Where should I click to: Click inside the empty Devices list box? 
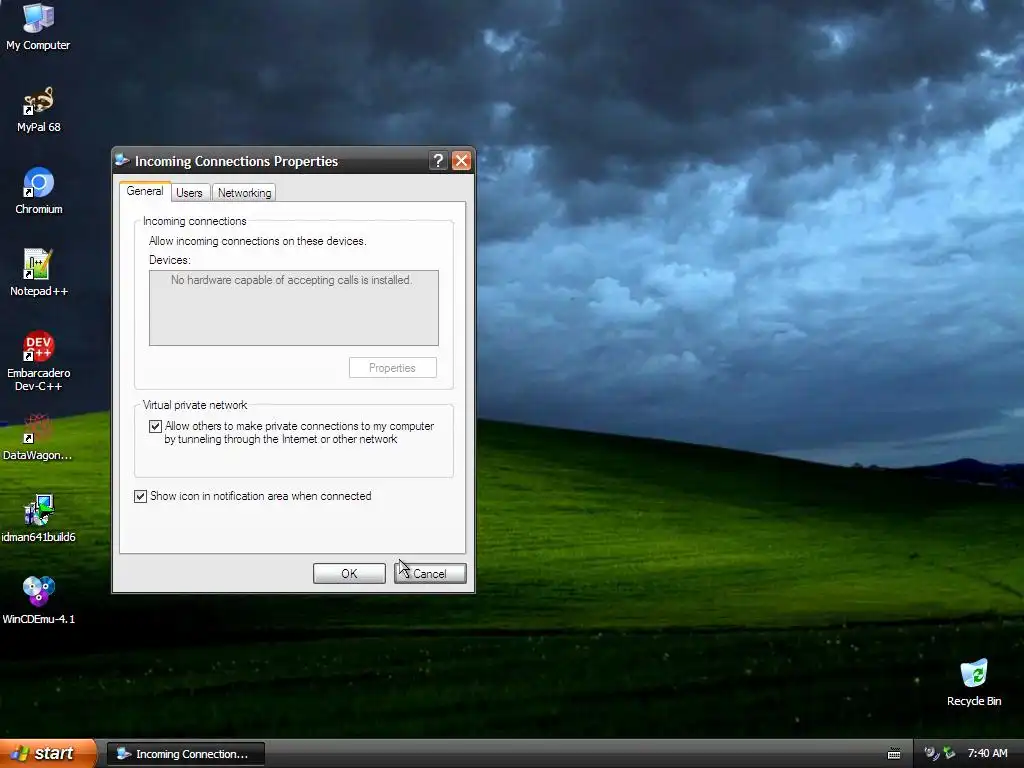294,308
